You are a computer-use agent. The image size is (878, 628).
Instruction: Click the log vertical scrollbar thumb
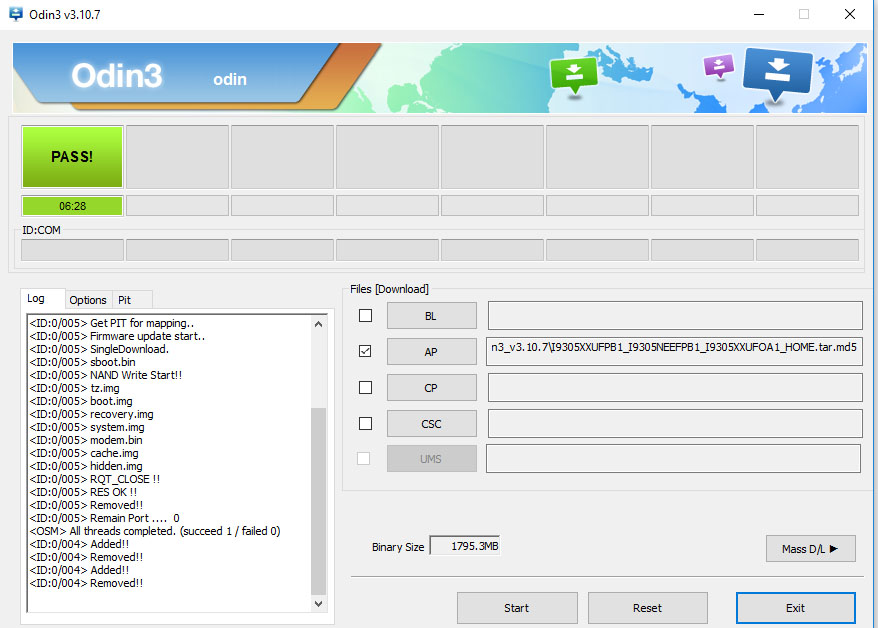(319, 502)
